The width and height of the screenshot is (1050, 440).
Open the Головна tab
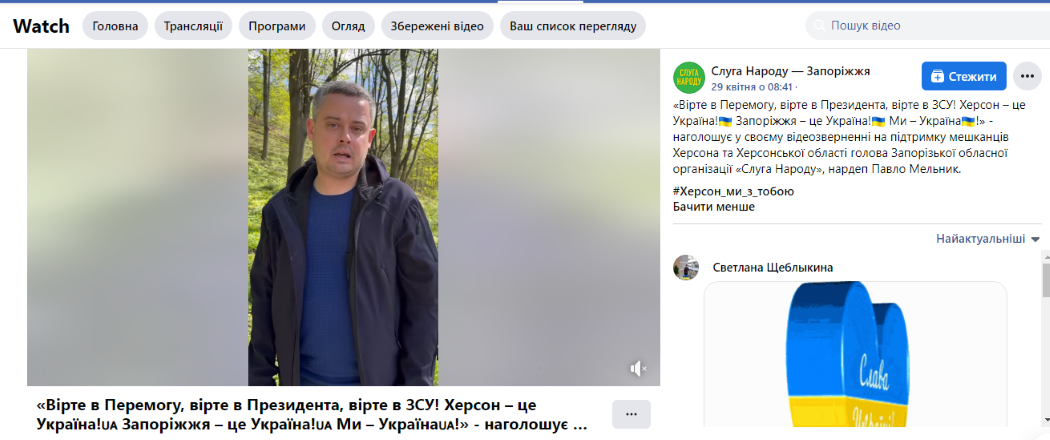pos(115,26)
